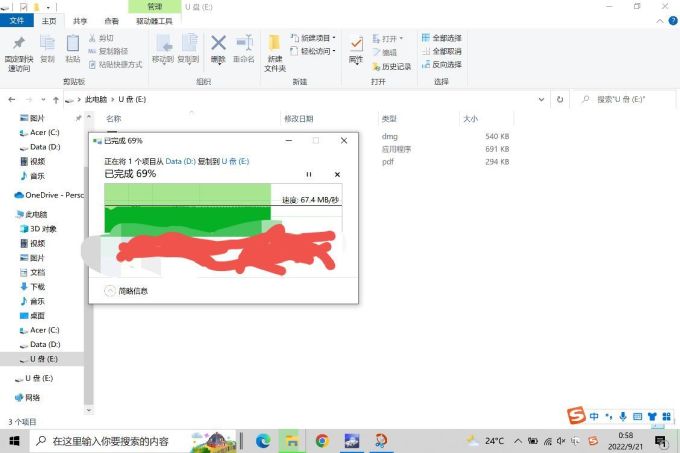This screenshot has width=680, height=453.
Task: Click the copy progress speed graph
Action: (223, 210)
